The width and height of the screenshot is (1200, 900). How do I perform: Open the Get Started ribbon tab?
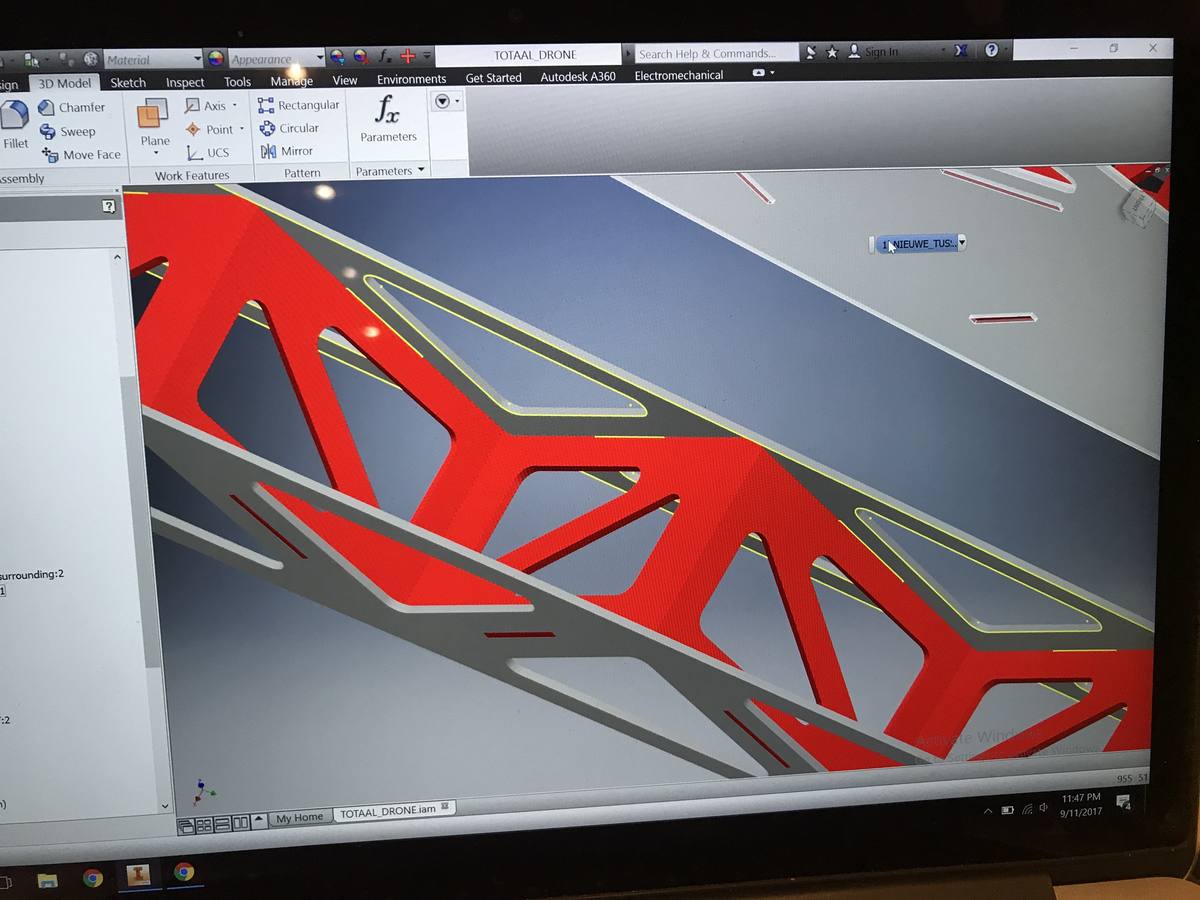pyautogui.click(x=493, y=78)
